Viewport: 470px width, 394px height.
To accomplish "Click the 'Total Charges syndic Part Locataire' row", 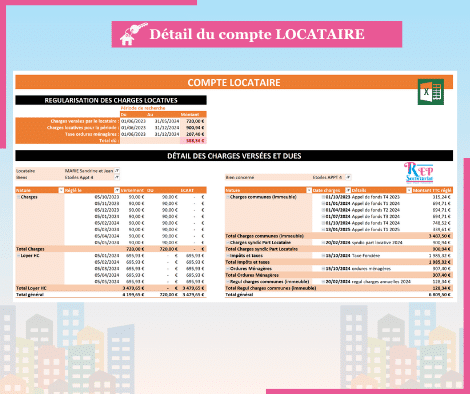I will tap(339, 249).
